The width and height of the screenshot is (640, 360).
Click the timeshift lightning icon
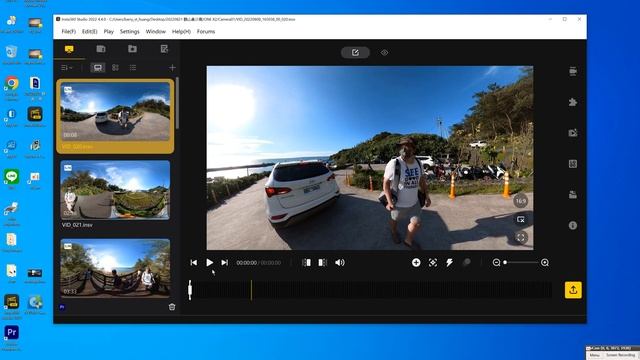coord(449,262)
